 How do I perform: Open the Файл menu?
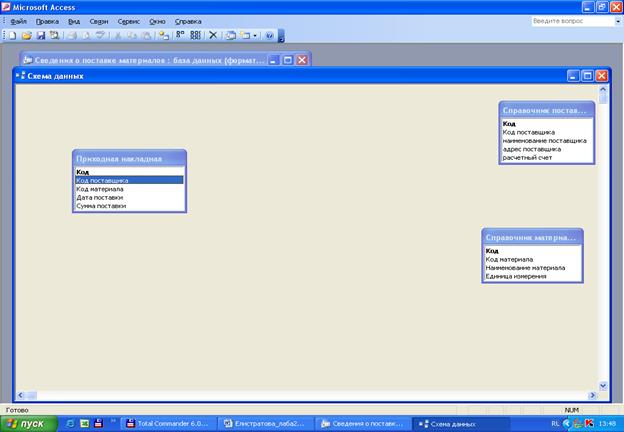[18, 21]
